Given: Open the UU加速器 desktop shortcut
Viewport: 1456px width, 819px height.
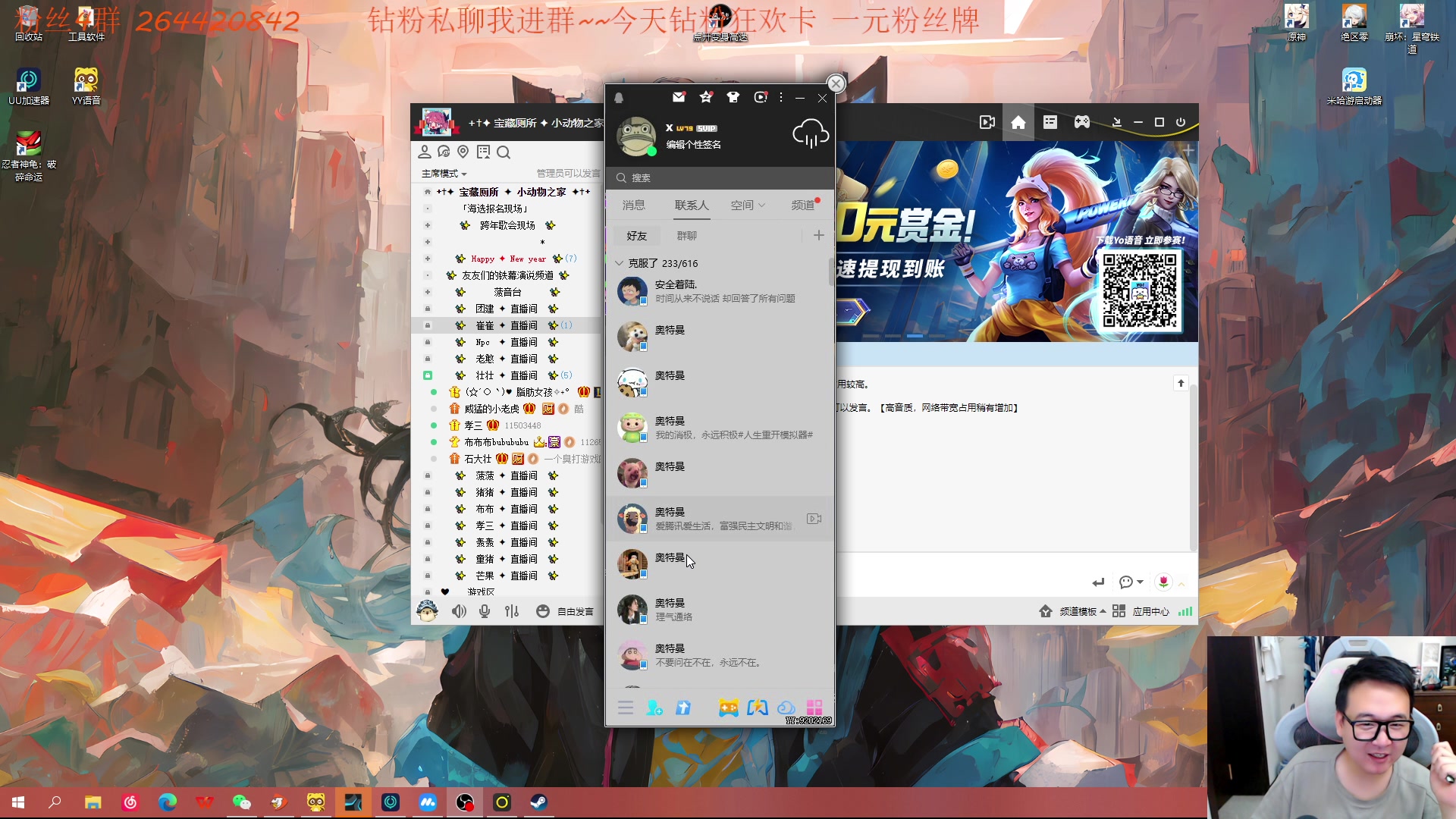Looking at the screenshot, I should [x=29, y=86].
